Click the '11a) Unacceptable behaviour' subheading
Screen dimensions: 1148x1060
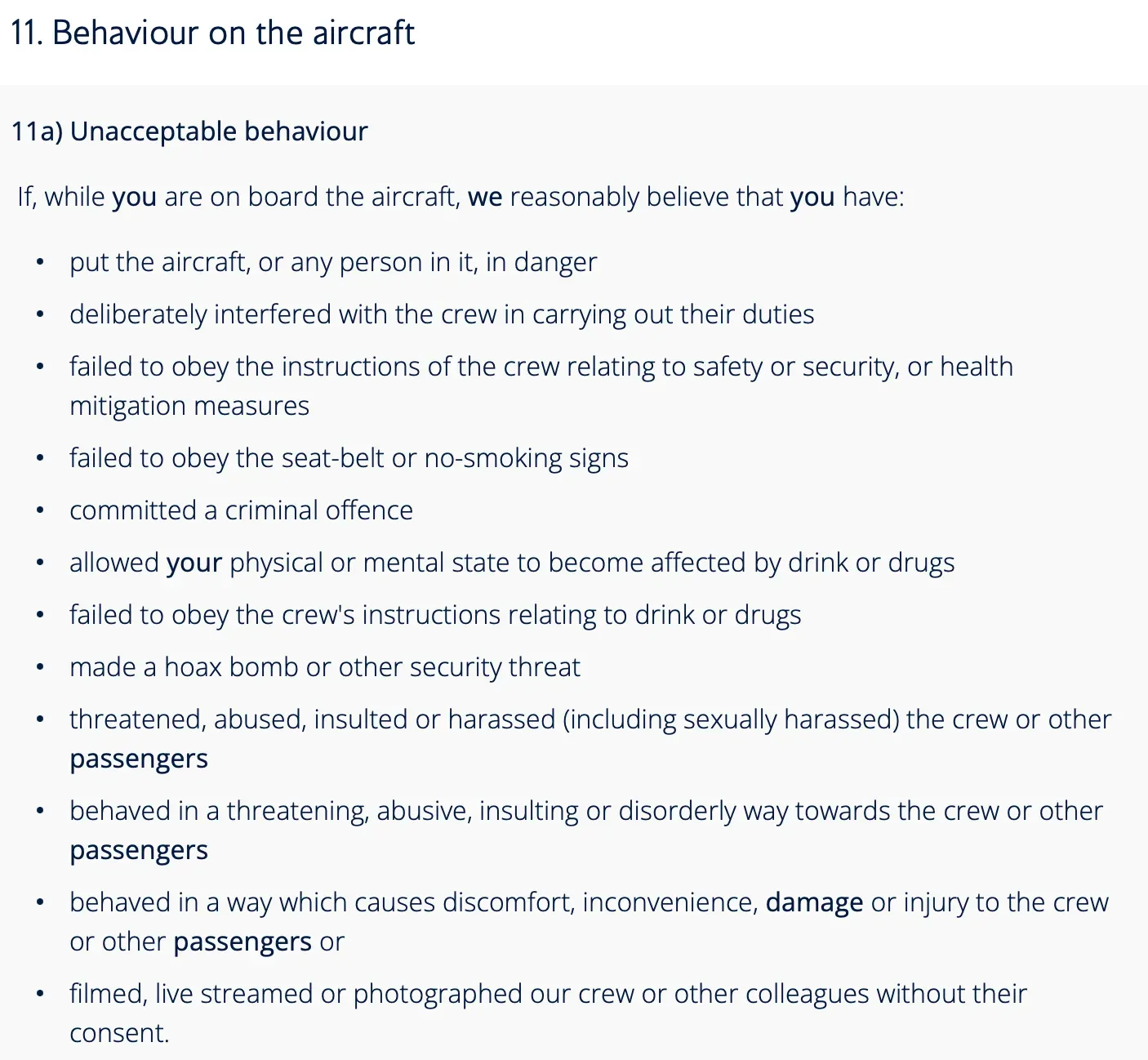[189, 131]
